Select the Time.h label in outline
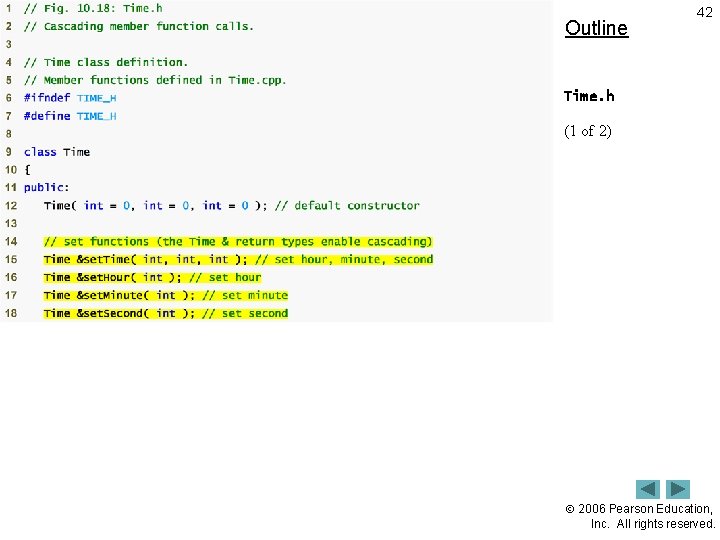Viewport: 720px width, 540px height. [589, 96]
